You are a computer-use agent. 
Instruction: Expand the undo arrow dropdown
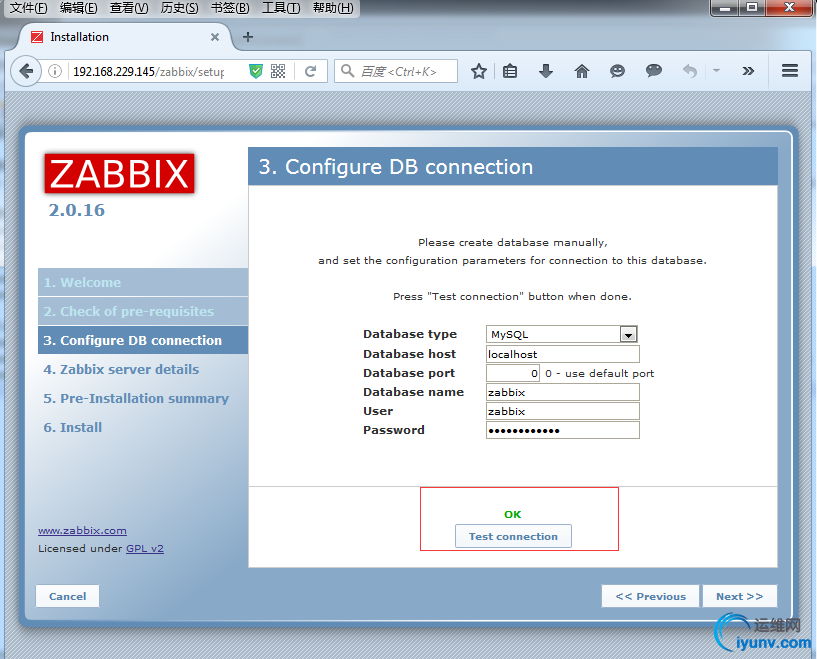[x=716, y=70]
